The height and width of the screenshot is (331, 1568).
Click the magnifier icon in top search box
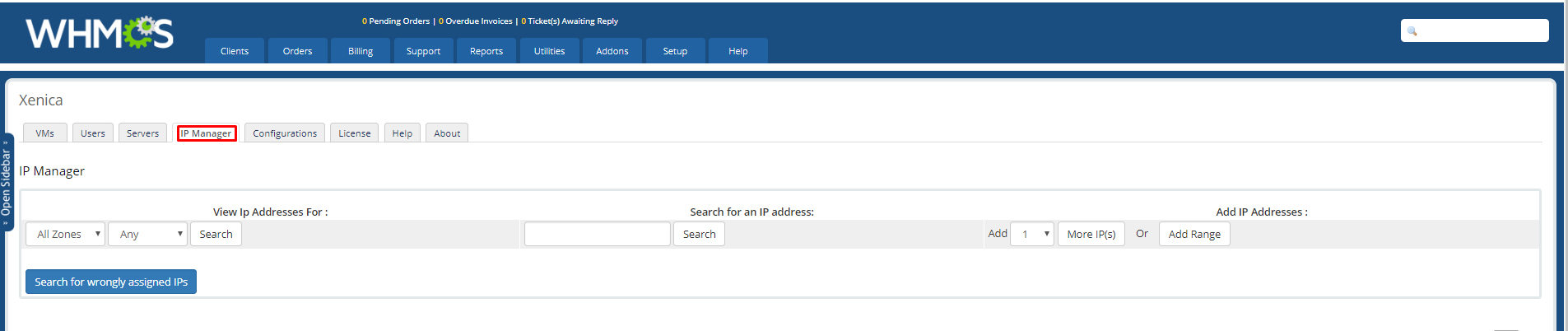coord(1412,31)
